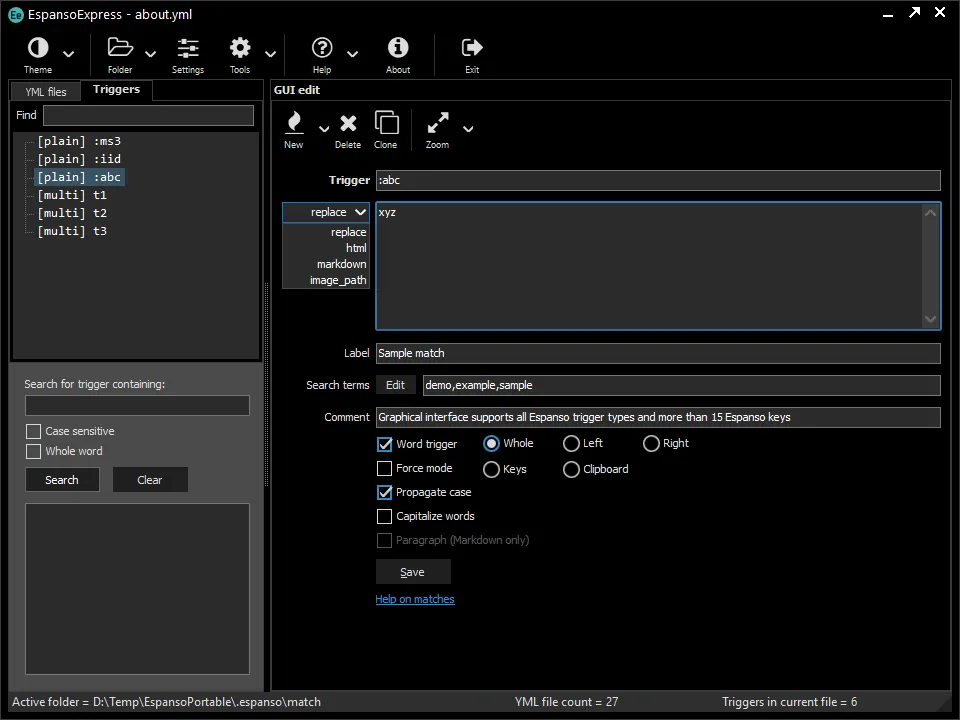
Task: Click the Search terms field
Action: 681,385
